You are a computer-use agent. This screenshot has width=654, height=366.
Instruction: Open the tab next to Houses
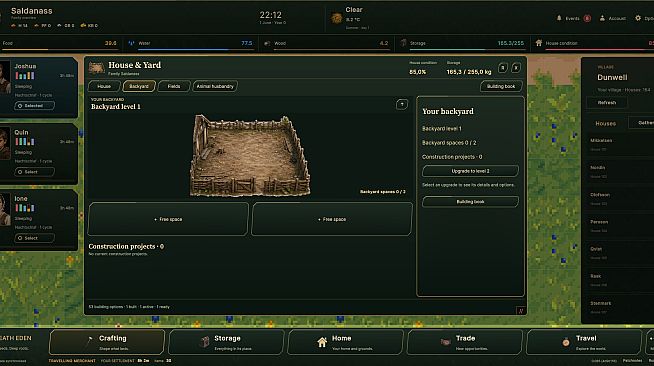pos(642,123)
